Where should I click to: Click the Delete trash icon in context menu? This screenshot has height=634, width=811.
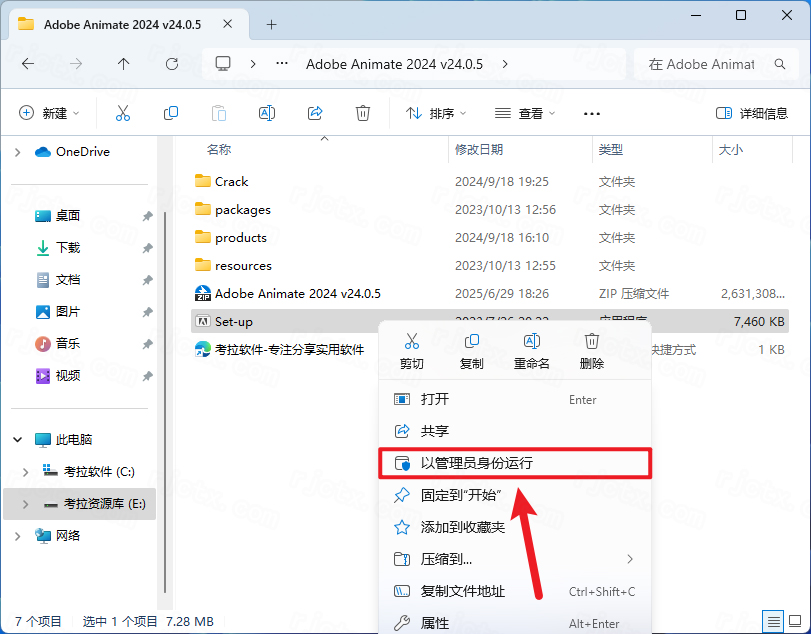tap(591, 343)
